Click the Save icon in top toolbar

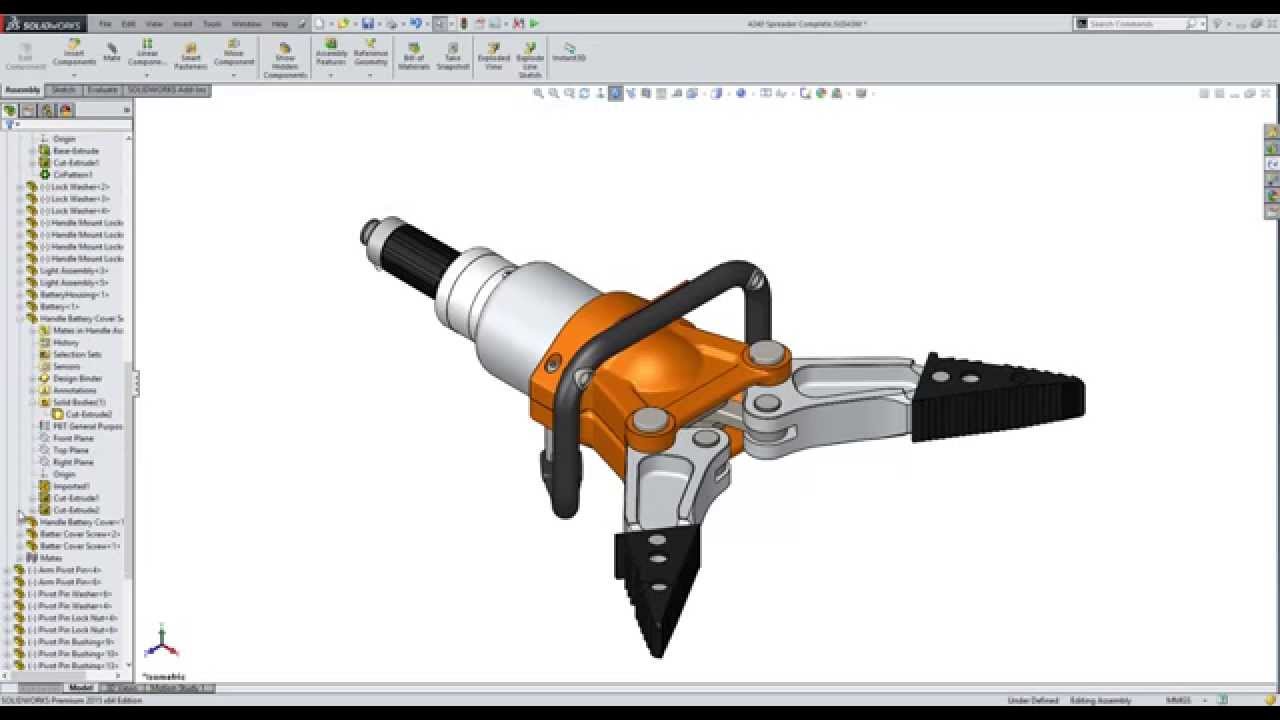(x=368, y=23)
